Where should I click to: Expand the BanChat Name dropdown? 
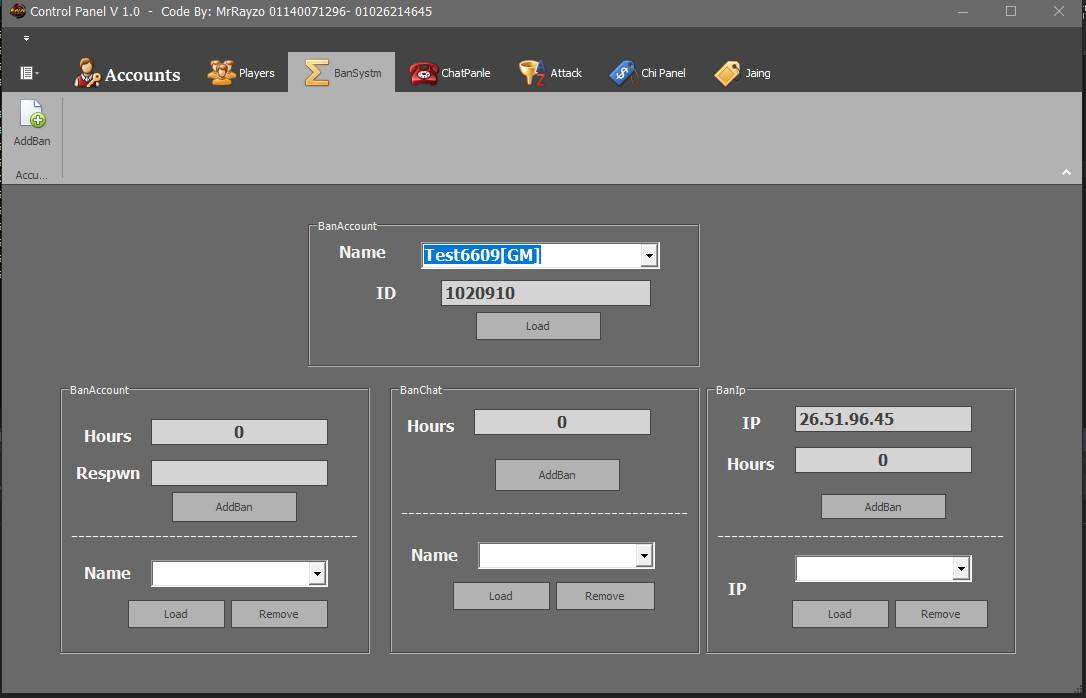click(644, 555)
